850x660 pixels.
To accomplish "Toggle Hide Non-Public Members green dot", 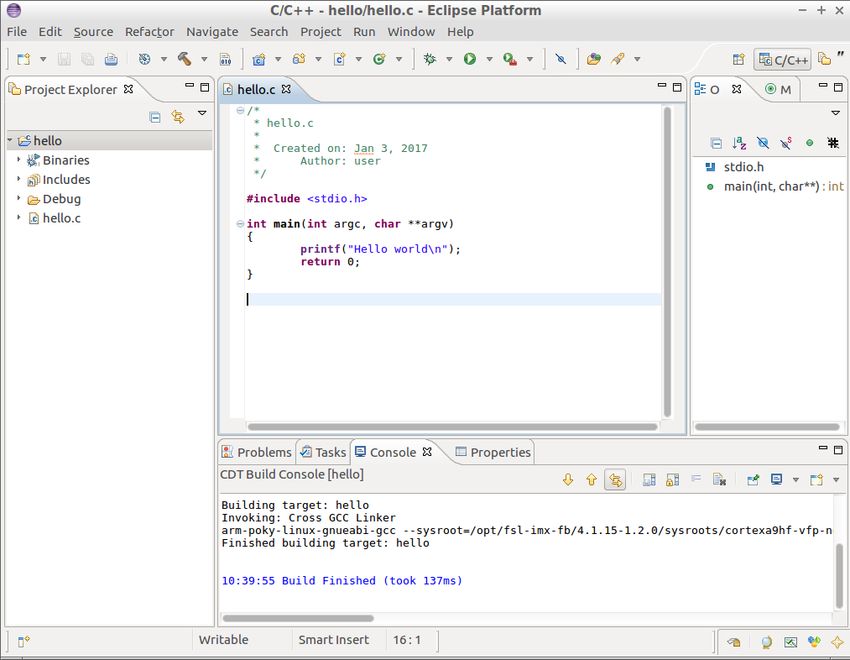I will point(809,143).
